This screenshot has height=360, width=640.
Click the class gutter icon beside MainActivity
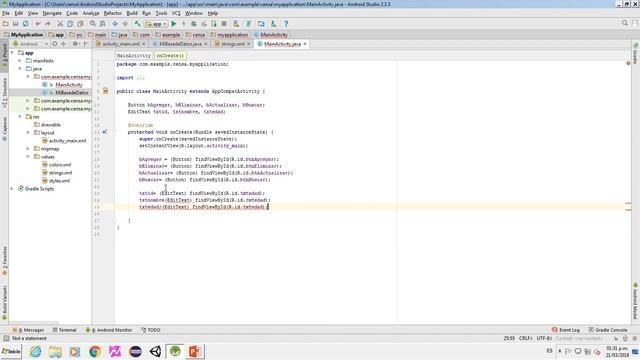105,91
